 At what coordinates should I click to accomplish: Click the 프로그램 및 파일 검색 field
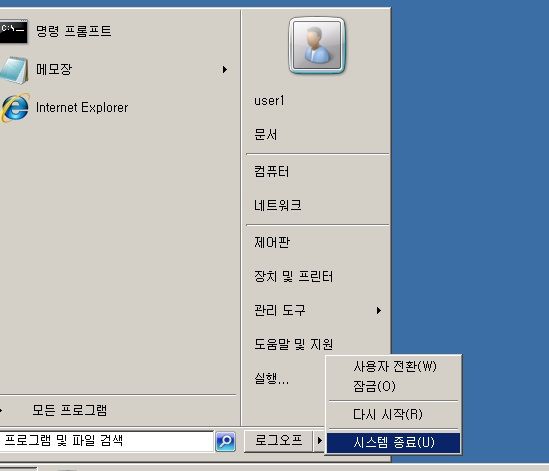point(106,441)
